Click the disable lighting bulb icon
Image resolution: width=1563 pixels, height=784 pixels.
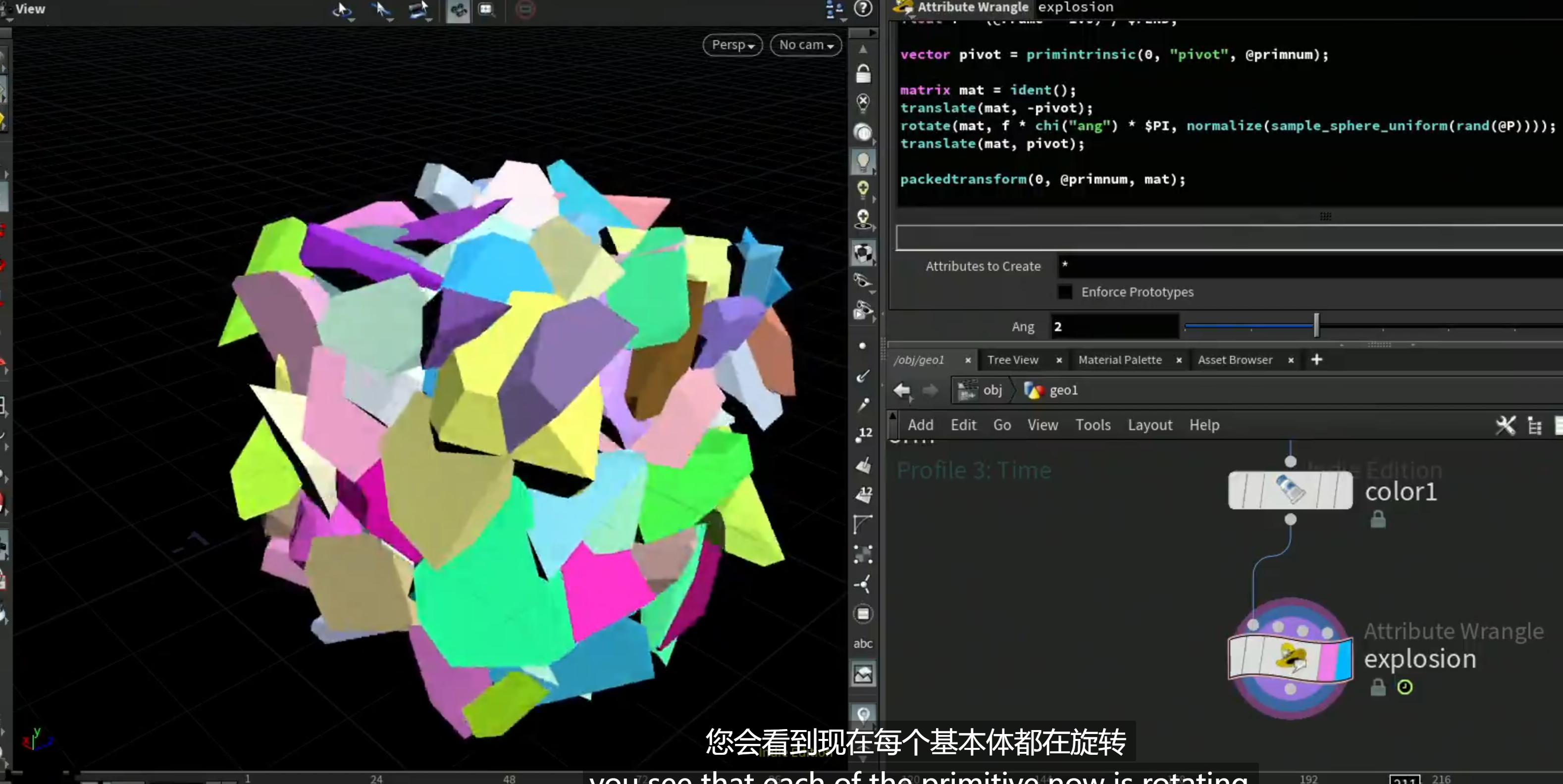[863, 102]
